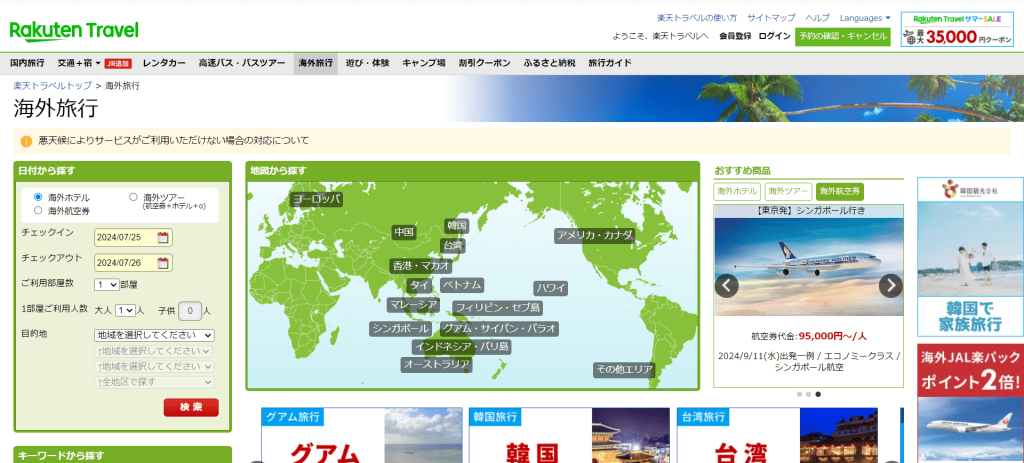Click the 楽天トラベルトップ breadcrumb link

pos(52,86)
